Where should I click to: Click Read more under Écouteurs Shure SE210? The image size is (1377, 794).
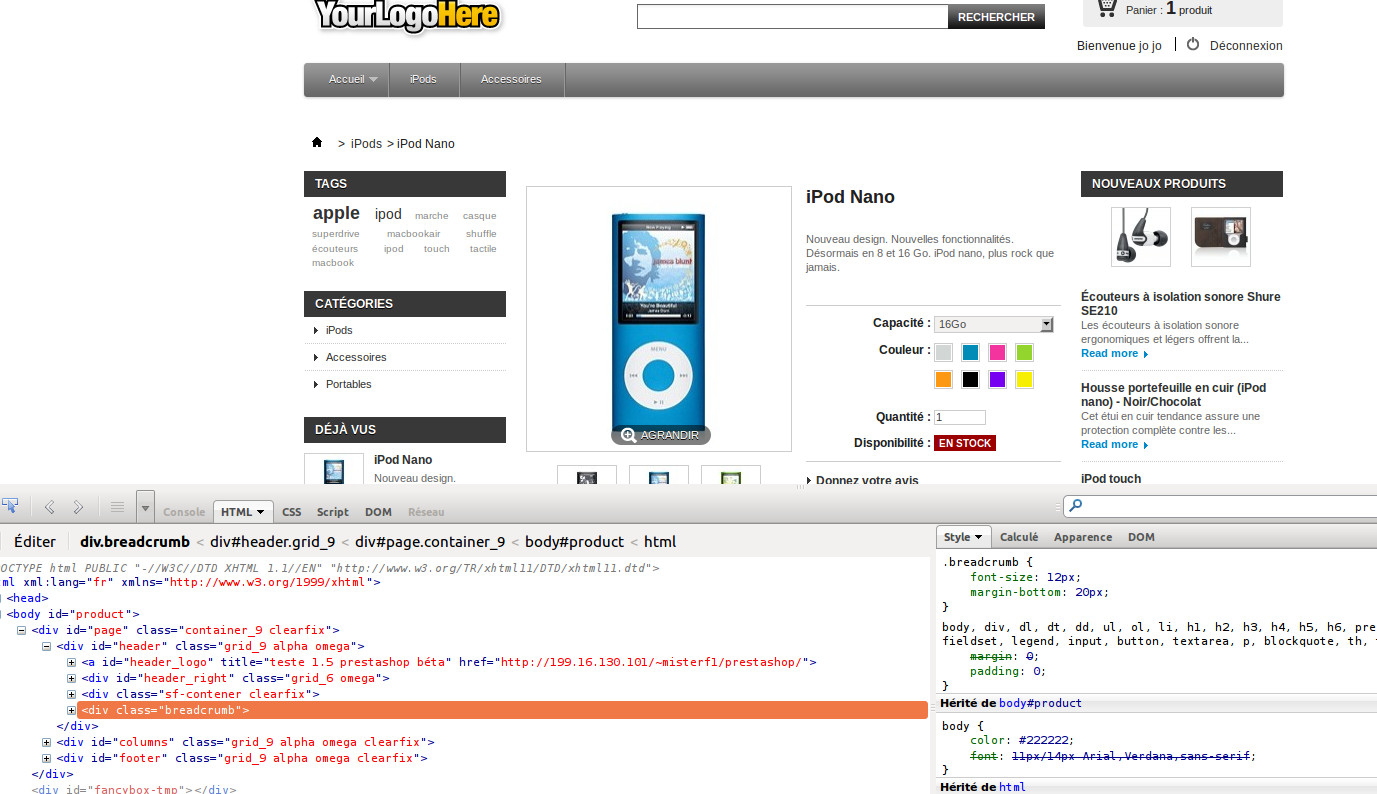(x=1114, y=353)
